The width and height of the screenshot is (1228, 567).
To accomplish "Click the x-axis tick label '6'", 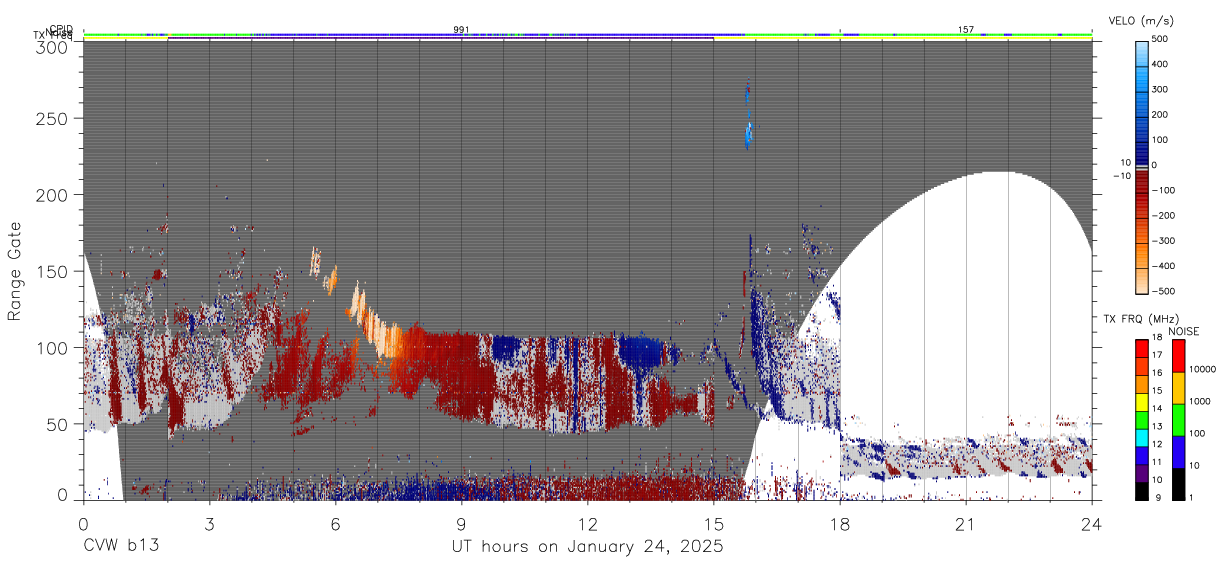I will pos(335,523).
